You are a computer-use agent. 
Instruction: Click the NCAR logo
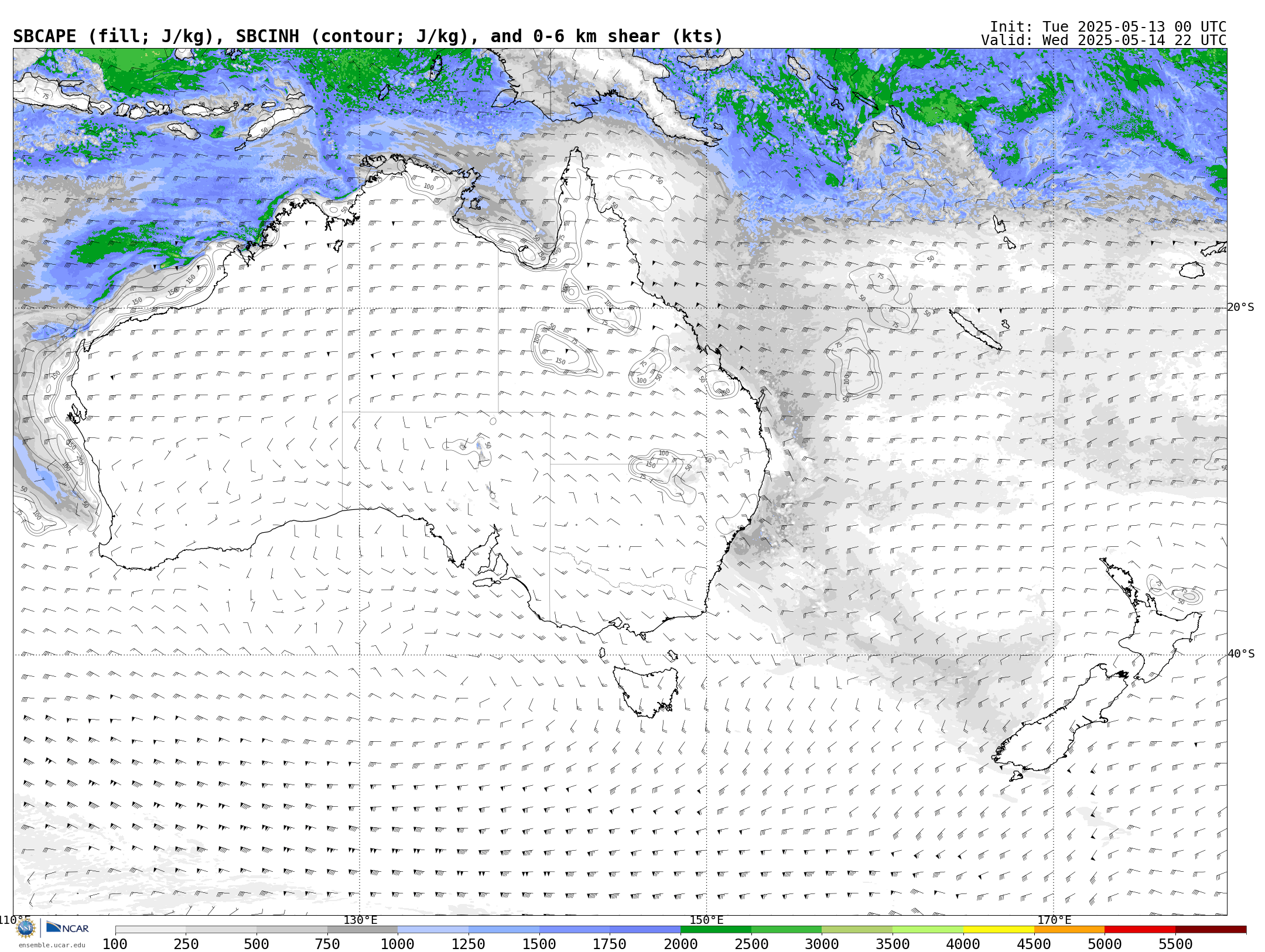coord(67,928)
